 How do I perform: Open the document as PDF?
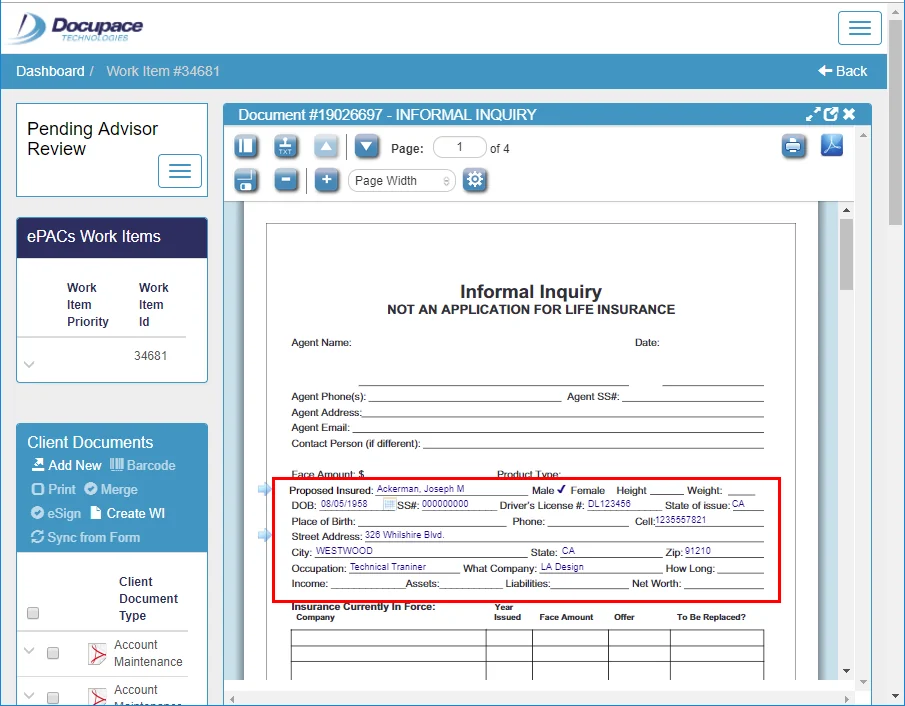tap(833, 146)
